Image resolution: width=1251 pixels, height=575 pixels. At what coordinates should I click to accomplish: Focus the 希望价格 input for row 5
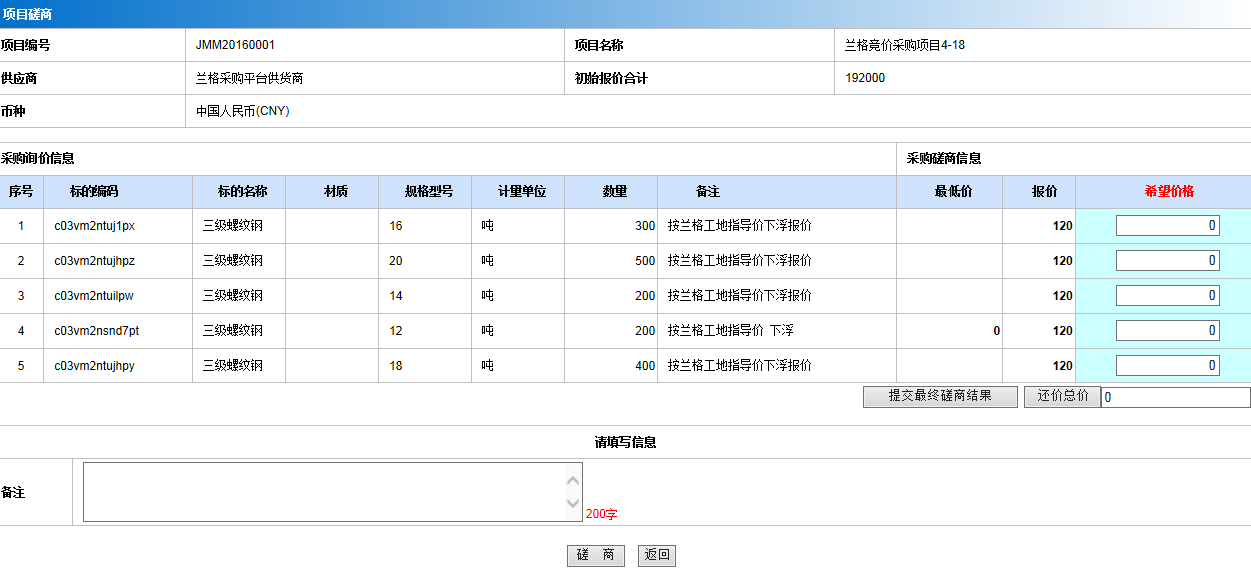coord(1167,366)
